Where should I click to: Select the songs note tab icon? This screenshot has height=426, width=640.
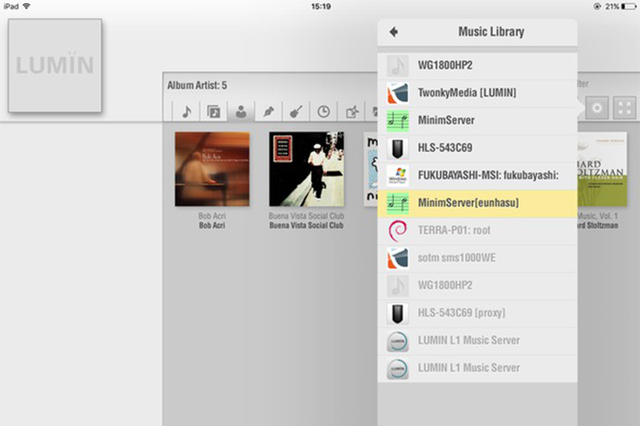[x=186, y=111]
